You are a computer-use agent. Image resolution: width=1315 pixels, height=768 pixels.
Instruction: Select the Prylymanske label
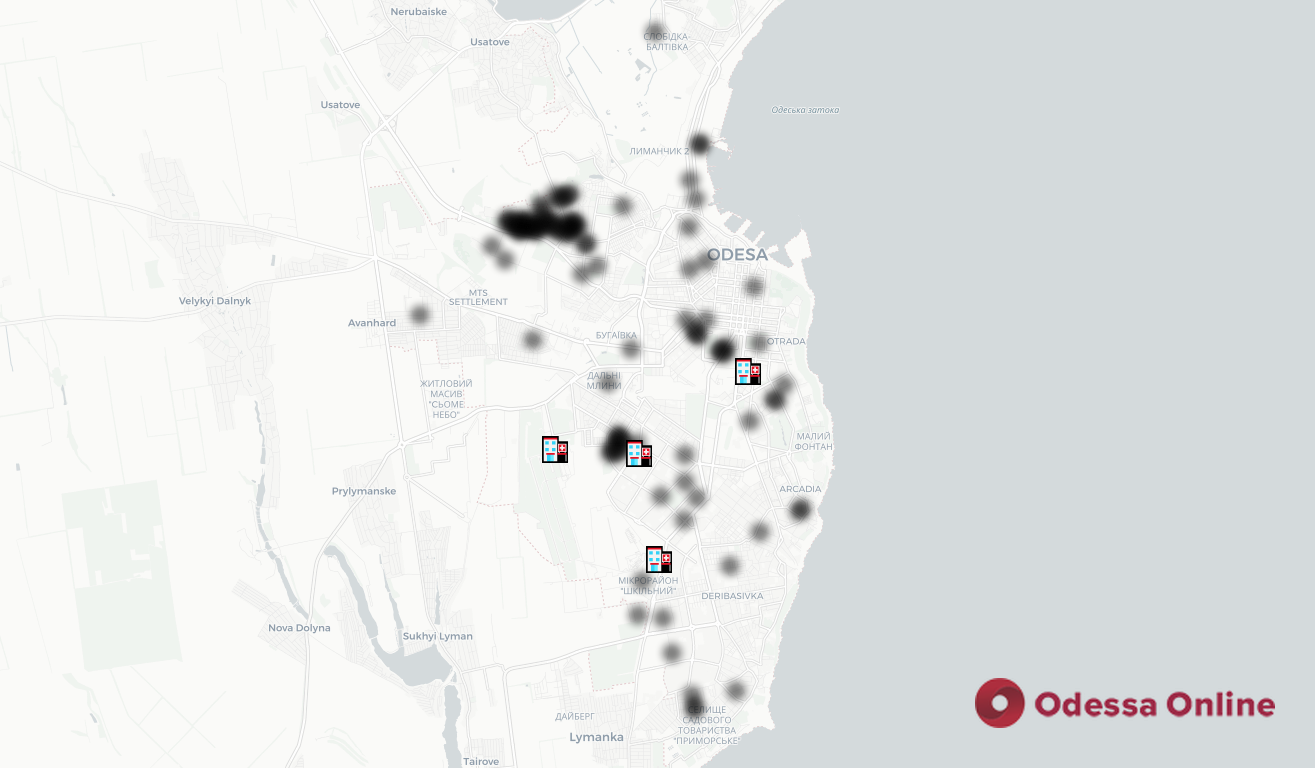pos(364,491)
